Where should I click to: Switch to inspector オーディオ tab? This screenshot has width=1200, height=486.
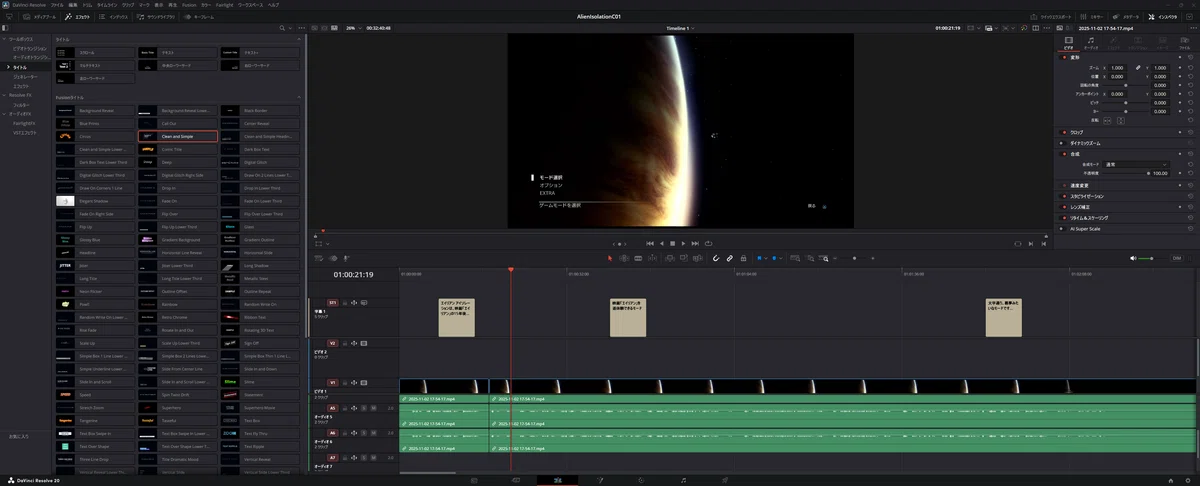[x=1091, y=42]
